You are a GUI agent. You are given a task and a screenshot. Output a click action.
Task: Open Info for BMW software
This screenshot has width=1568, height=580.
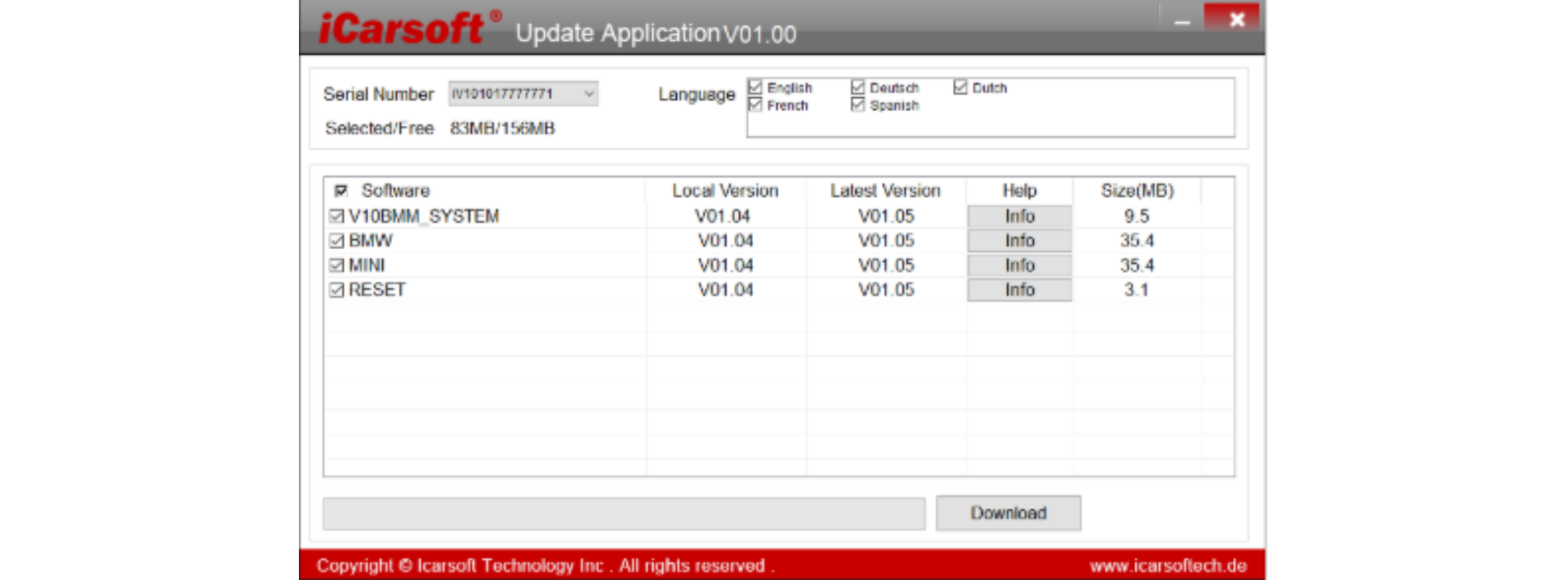pos(1020,241)
